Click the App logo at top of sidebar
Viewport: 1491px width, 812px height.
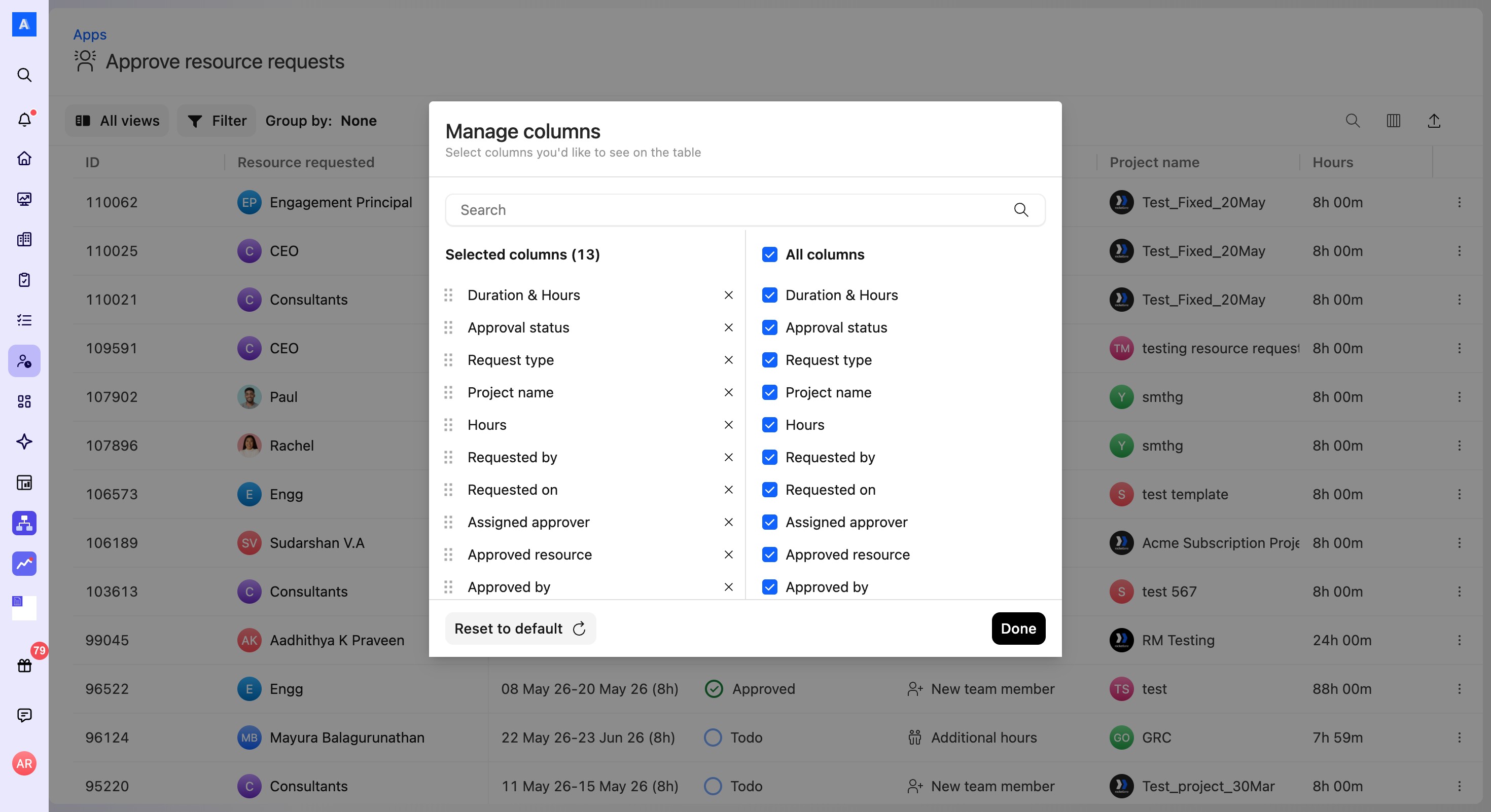(x=24, y=24)
